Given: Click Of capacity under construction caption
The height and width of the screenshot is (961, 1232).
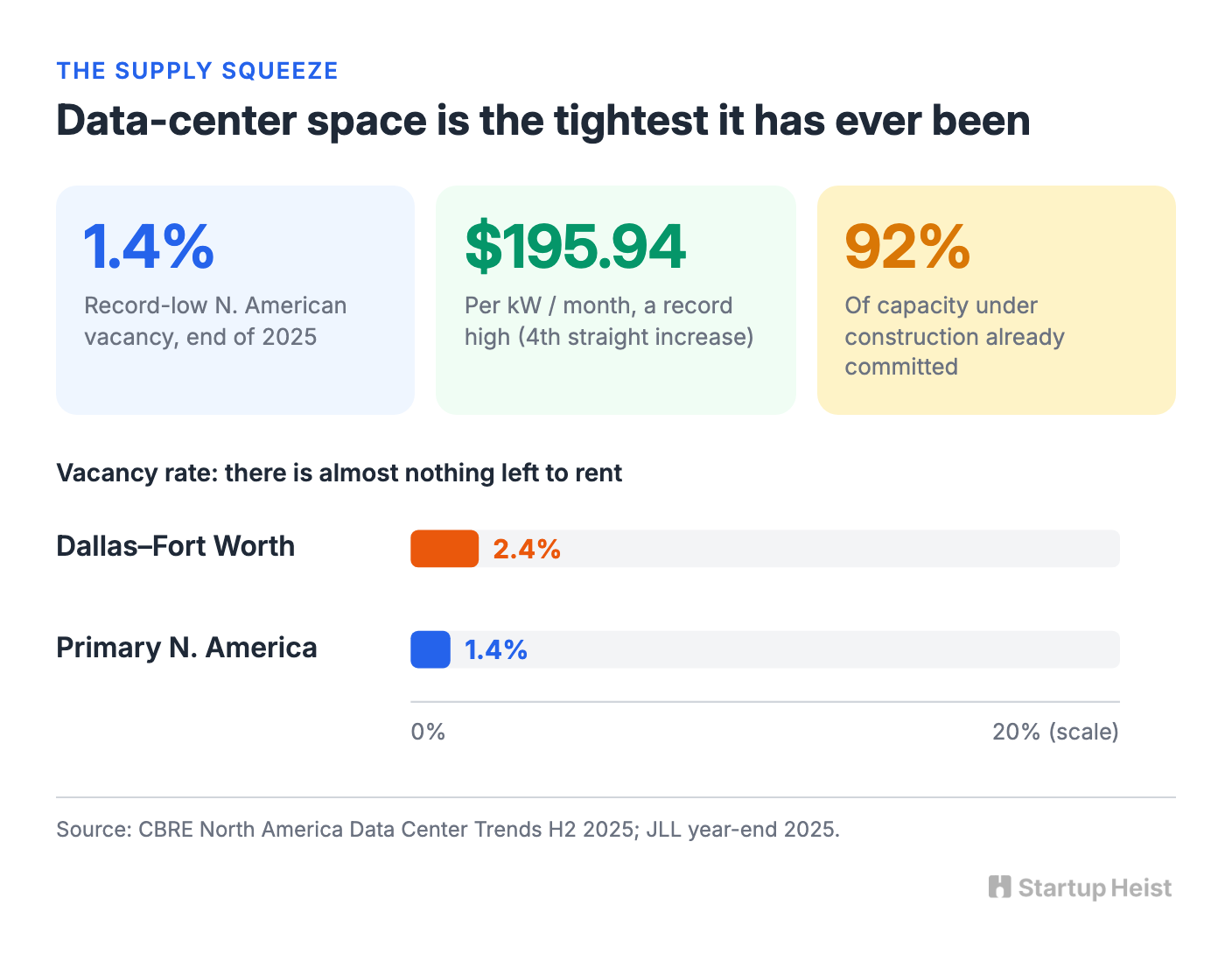Looking at the screenshot, I should click(955, 336).
